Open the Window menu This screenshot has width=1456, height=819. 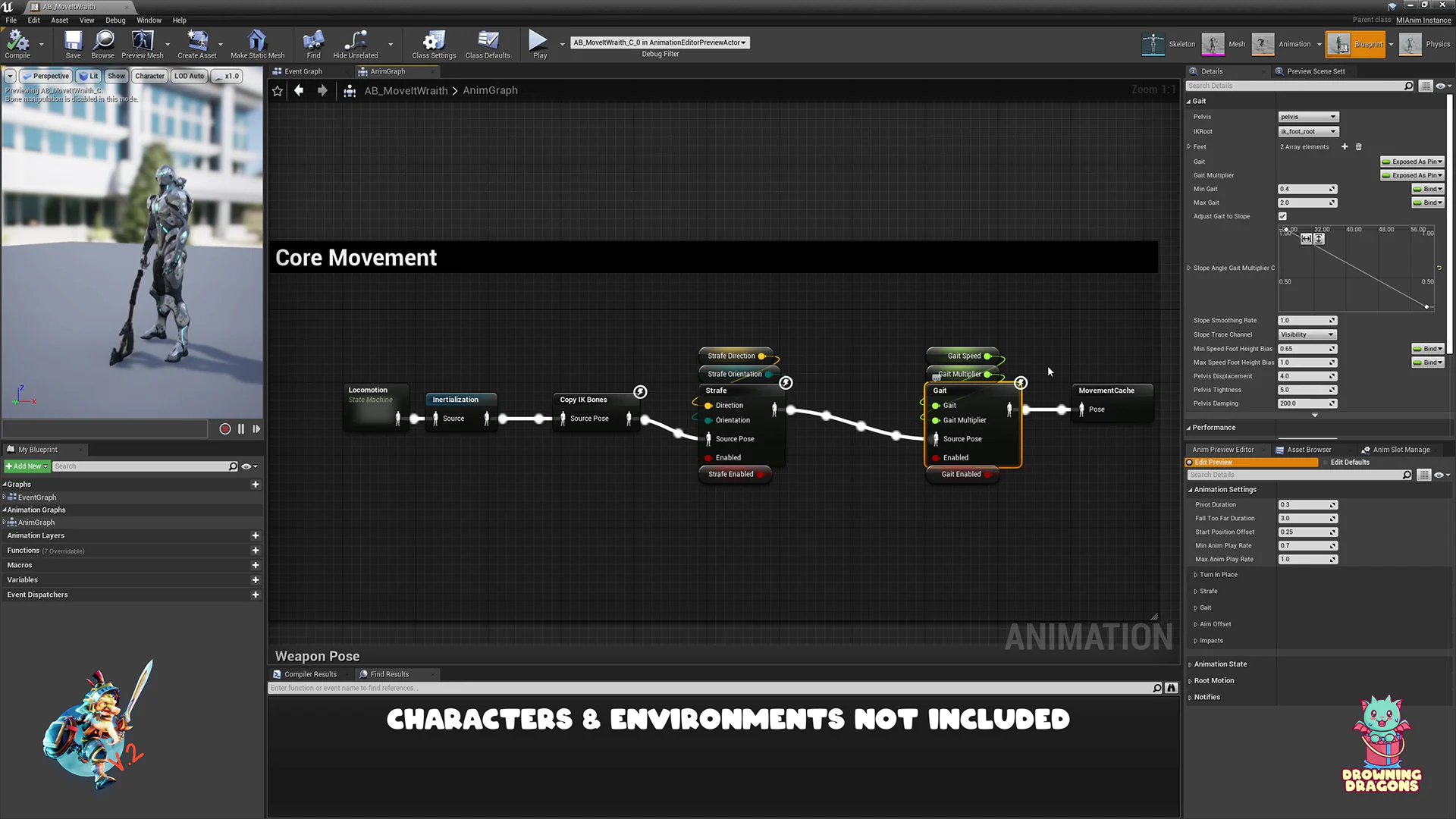pyautogui.click(x=149, y=20)
